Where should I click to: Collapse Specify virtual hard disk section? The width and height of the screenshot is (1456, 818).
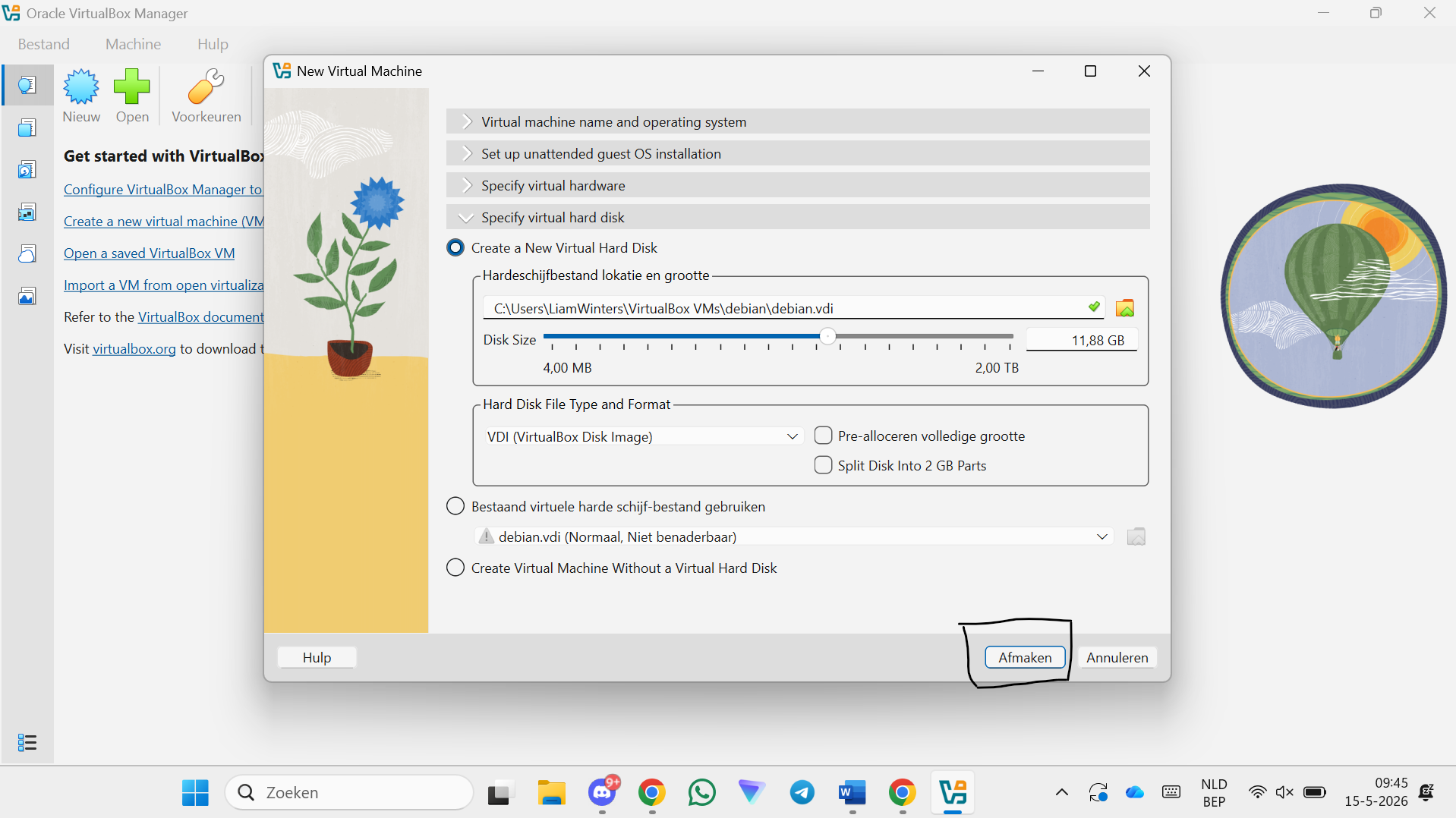point(798,217)
